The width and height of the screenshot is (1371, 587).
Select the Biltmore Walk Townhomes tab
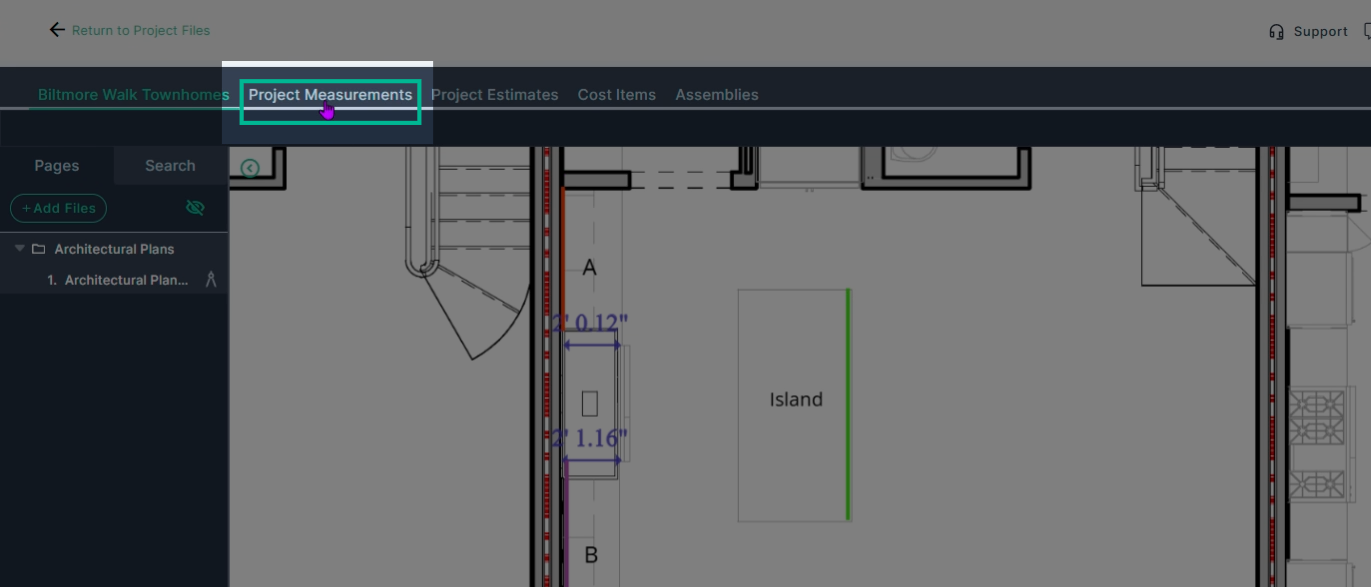click(133, 95)
